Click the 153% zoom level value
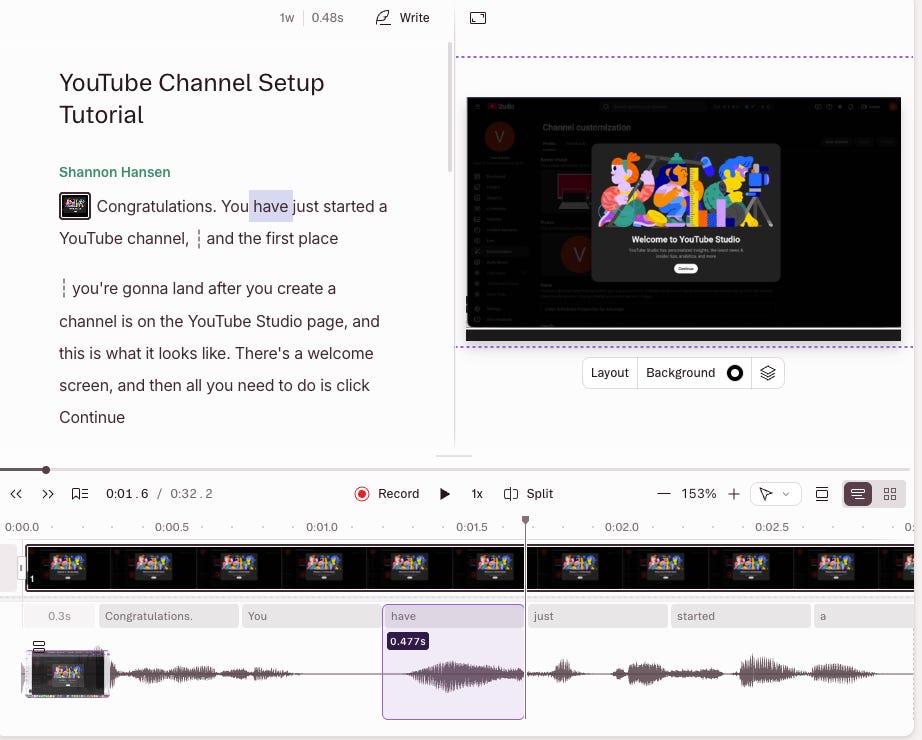 point(699,494)
